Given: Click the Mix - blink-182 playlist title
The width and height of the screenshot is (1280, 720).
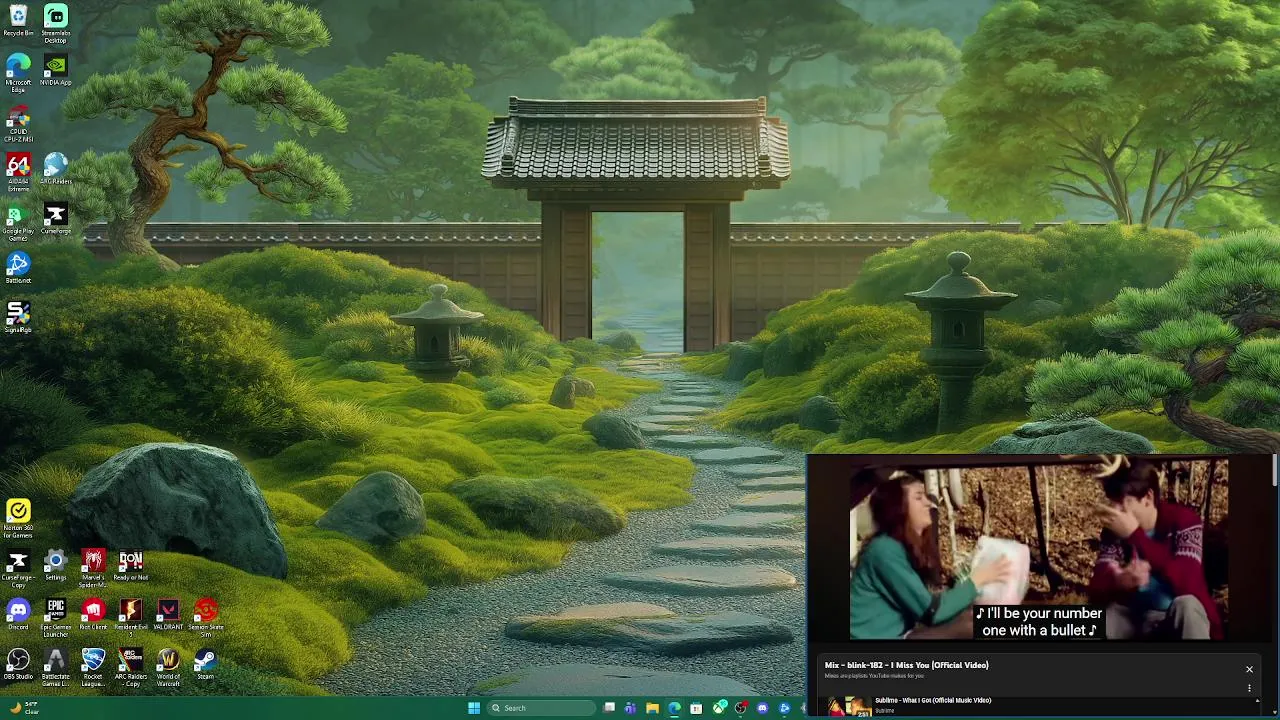Looking at the screenshot, I should 906,665.
